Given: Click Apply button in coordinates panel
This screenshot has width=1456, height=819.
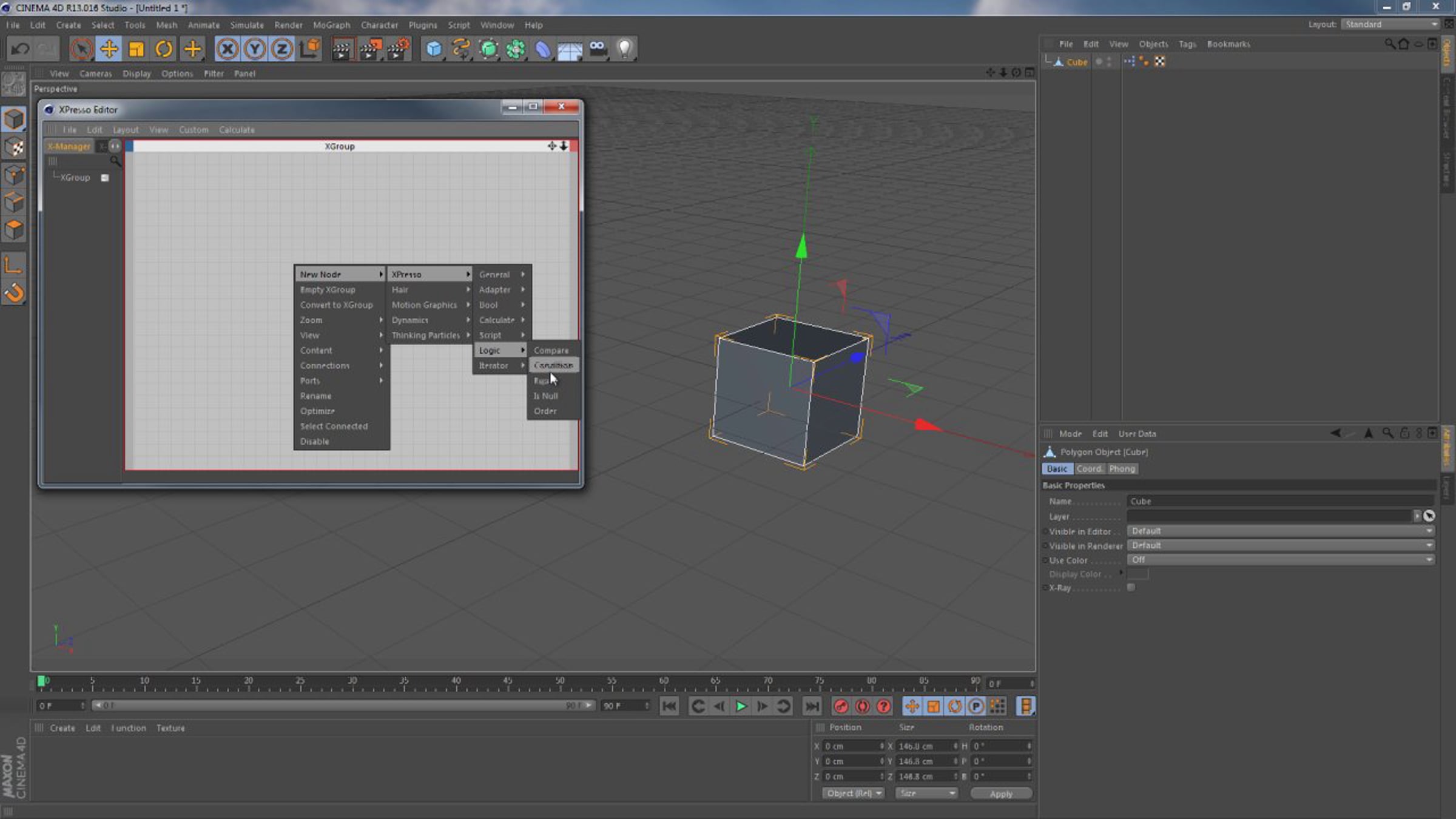Looking at the screenshot, I should 1001,794.
